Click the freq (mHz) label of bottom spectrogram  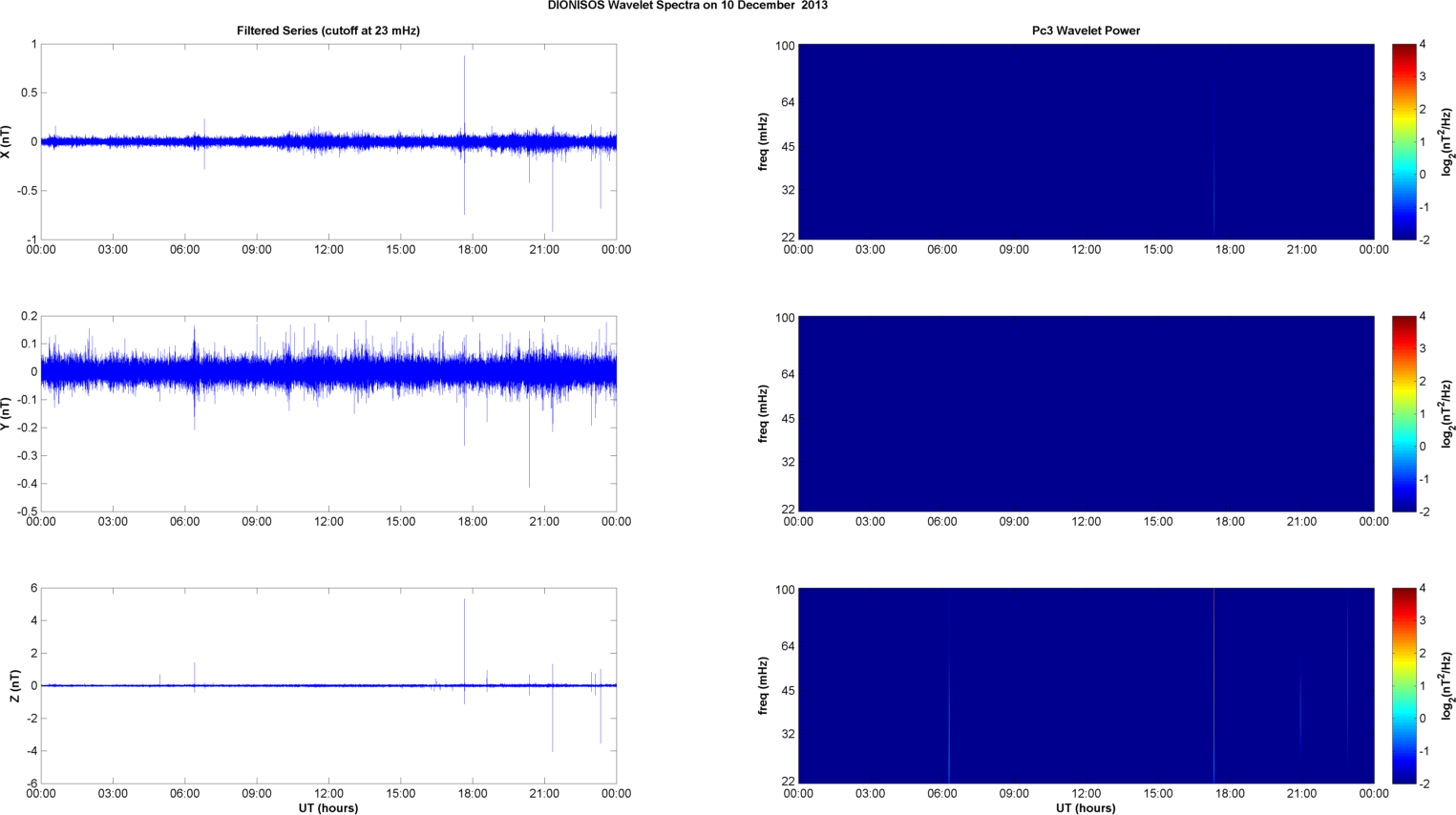(764, 686)
